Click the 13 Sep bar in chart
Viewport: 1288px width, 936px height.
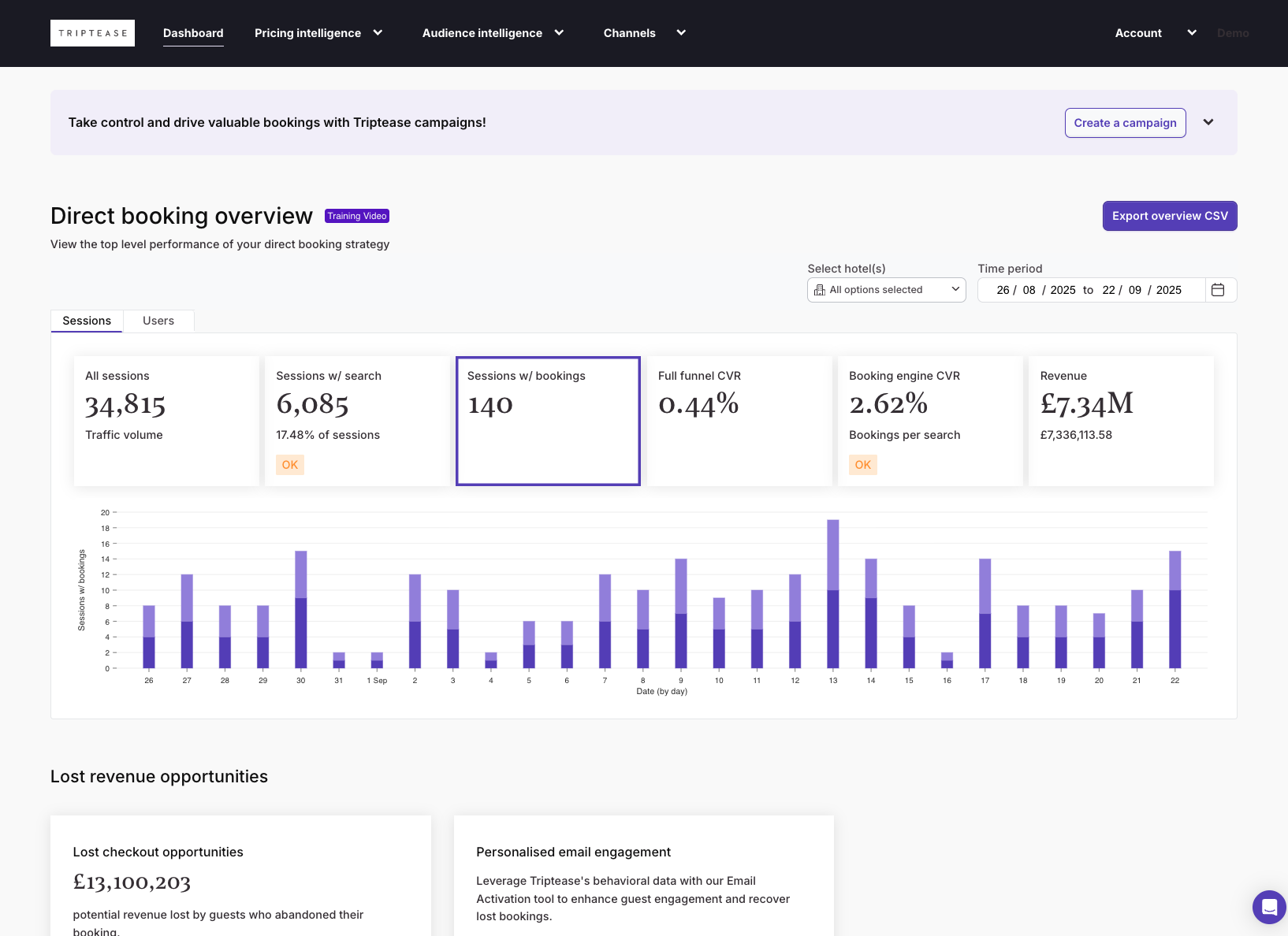click(833, 594)
